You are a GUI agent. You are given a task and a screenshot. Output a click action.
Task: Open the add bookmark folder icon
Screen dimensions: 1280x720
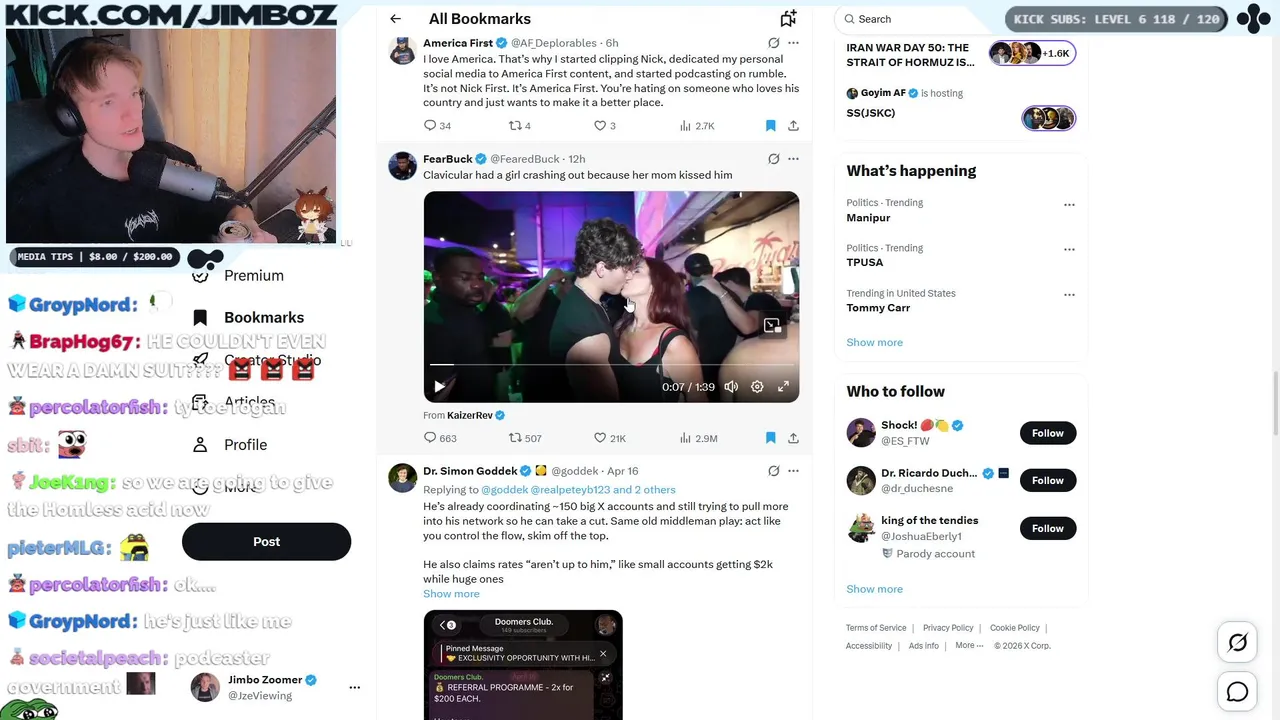point(788,18)
